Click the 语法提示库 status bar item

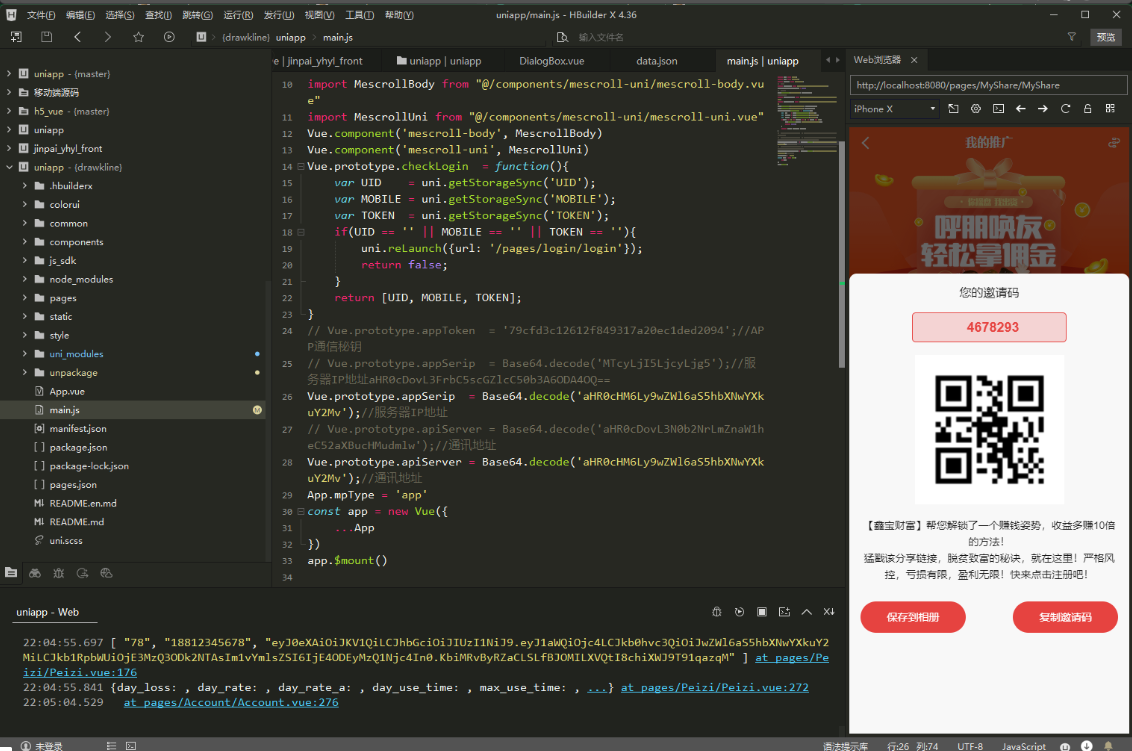coord(845,747)
